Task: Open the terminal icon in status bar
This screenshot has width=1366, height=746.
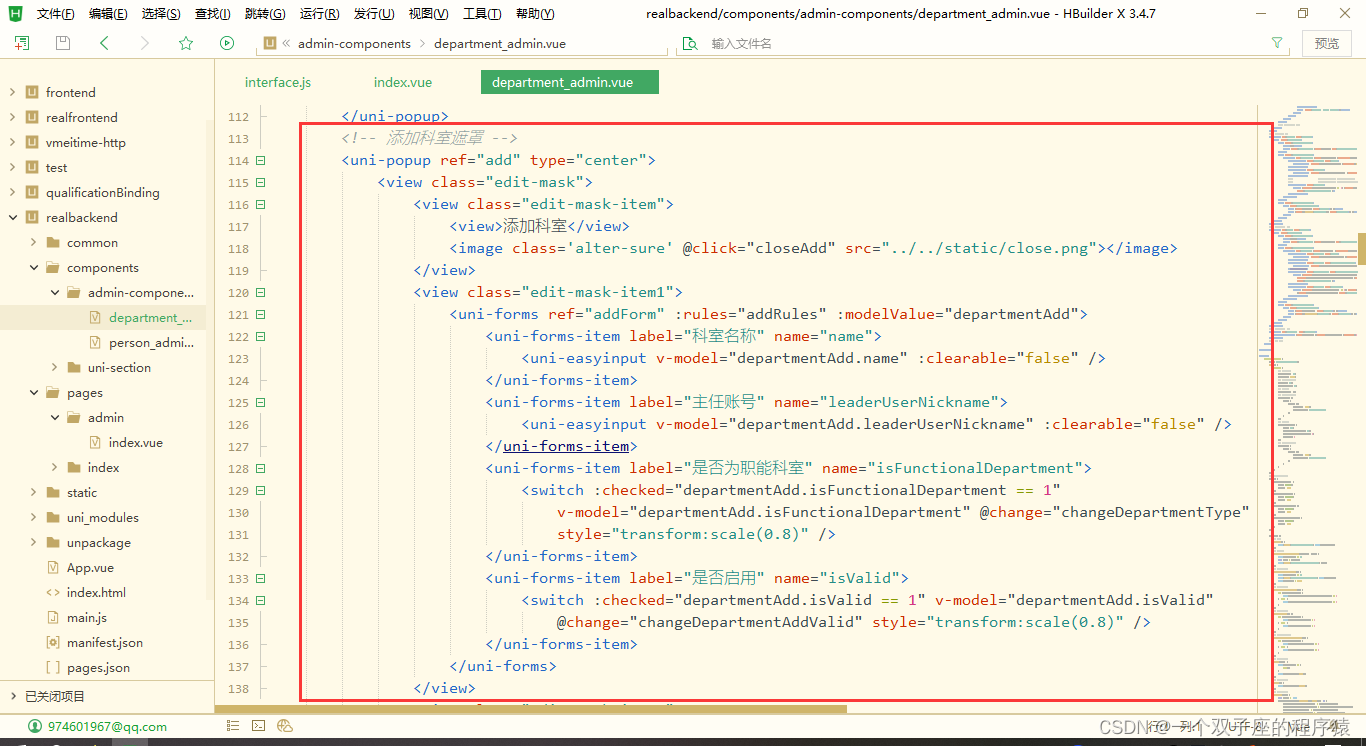Action: [x=258, y=726]
